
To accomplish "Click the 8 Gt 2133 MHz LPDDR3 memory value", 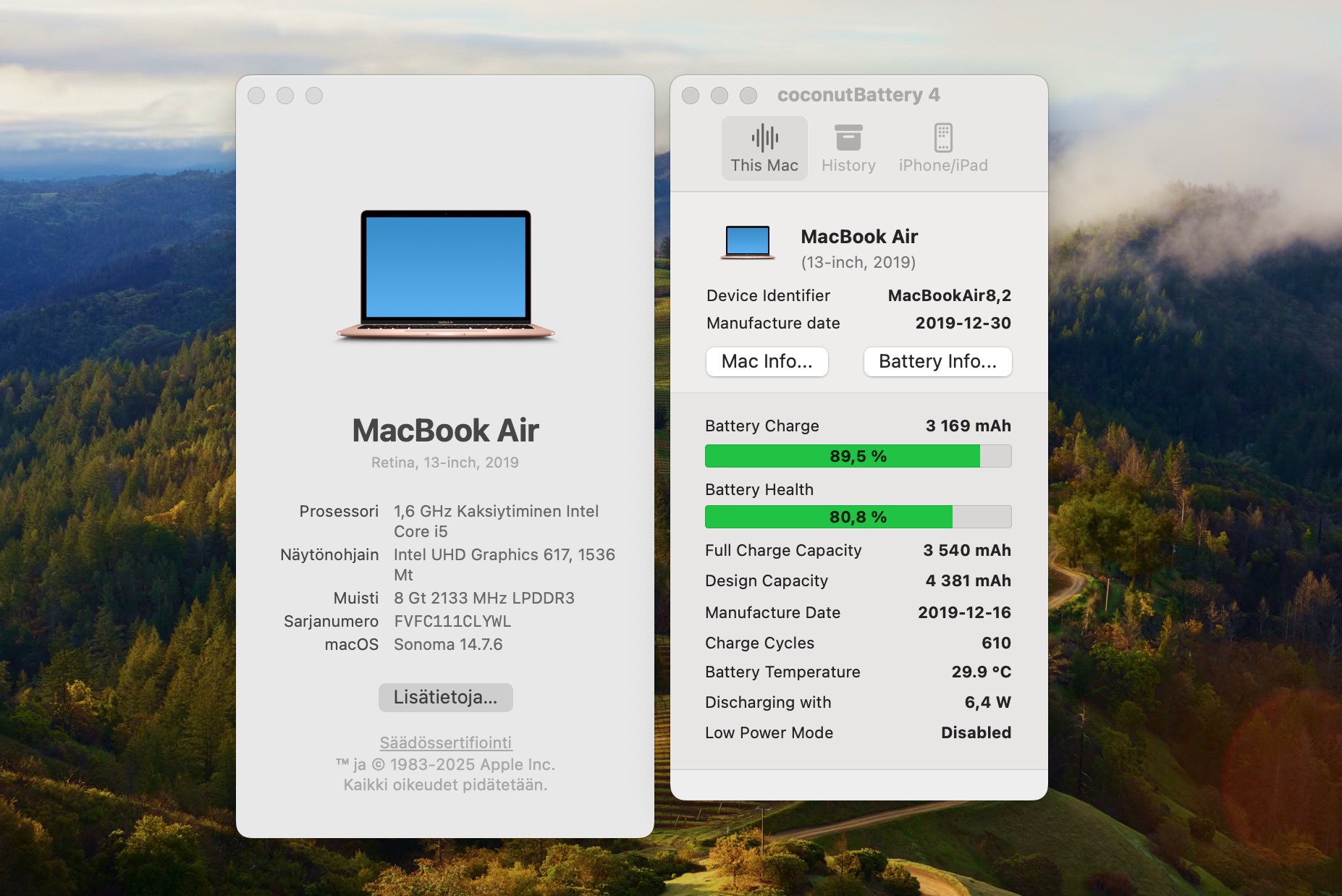I will click(x=484, y=598).
